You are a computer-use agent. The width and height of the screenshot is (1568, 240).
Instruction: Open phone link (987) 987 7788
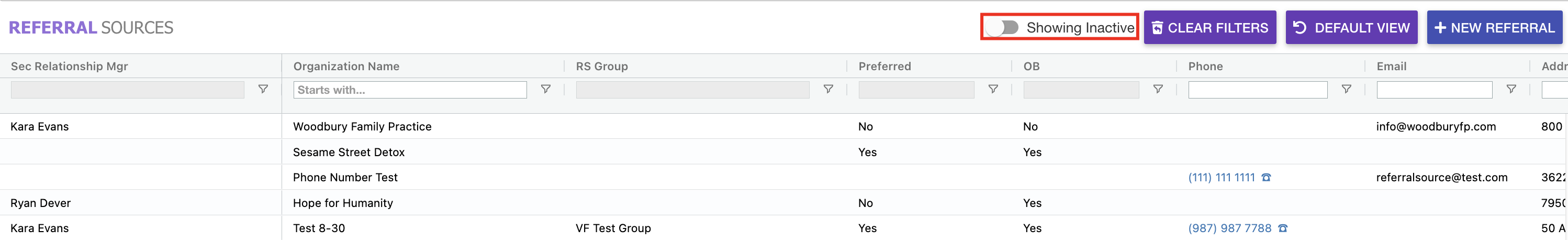pyautogui.click(x=1229, y=228)
